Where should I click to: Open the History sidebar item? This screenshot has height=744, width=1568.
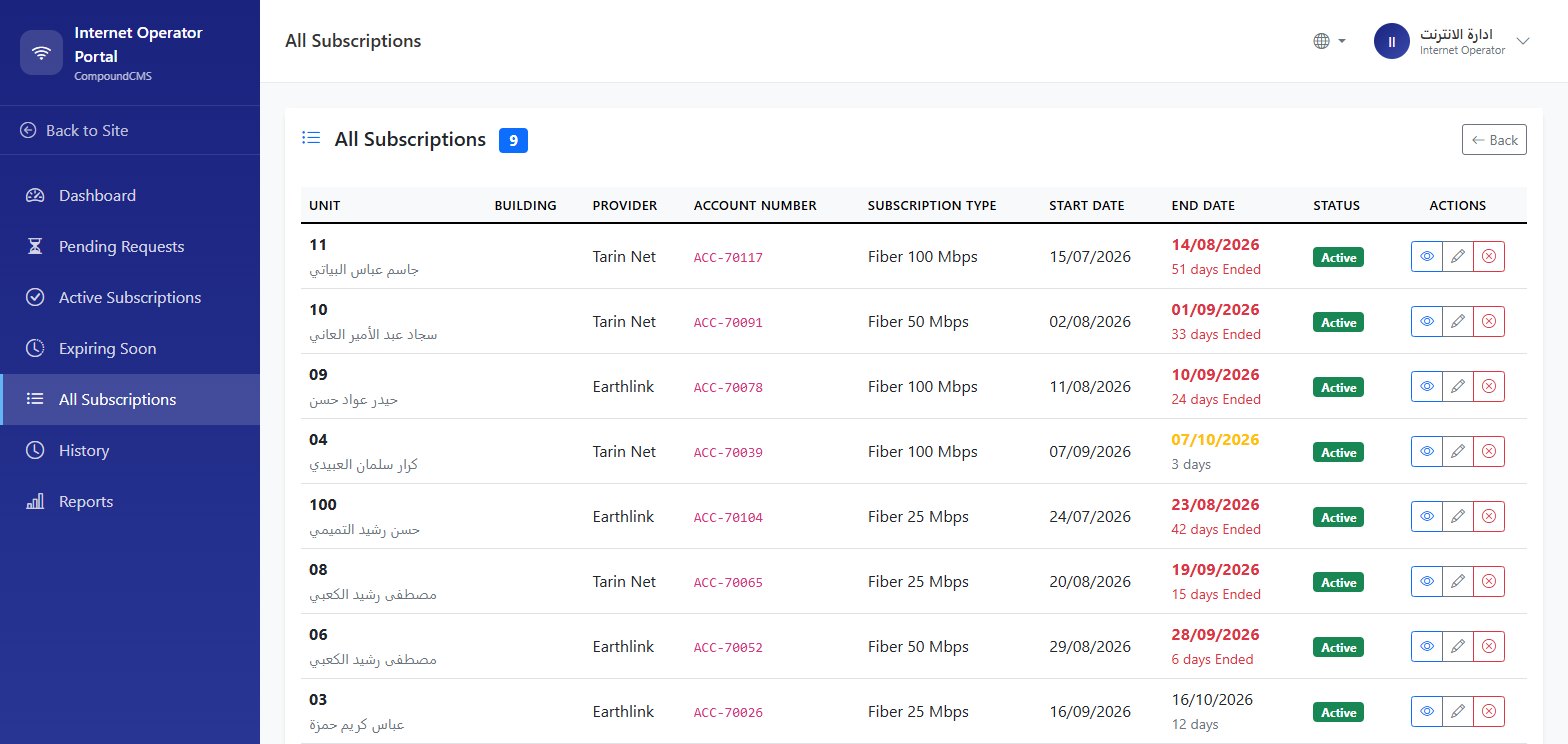click(x=130, y=451)
